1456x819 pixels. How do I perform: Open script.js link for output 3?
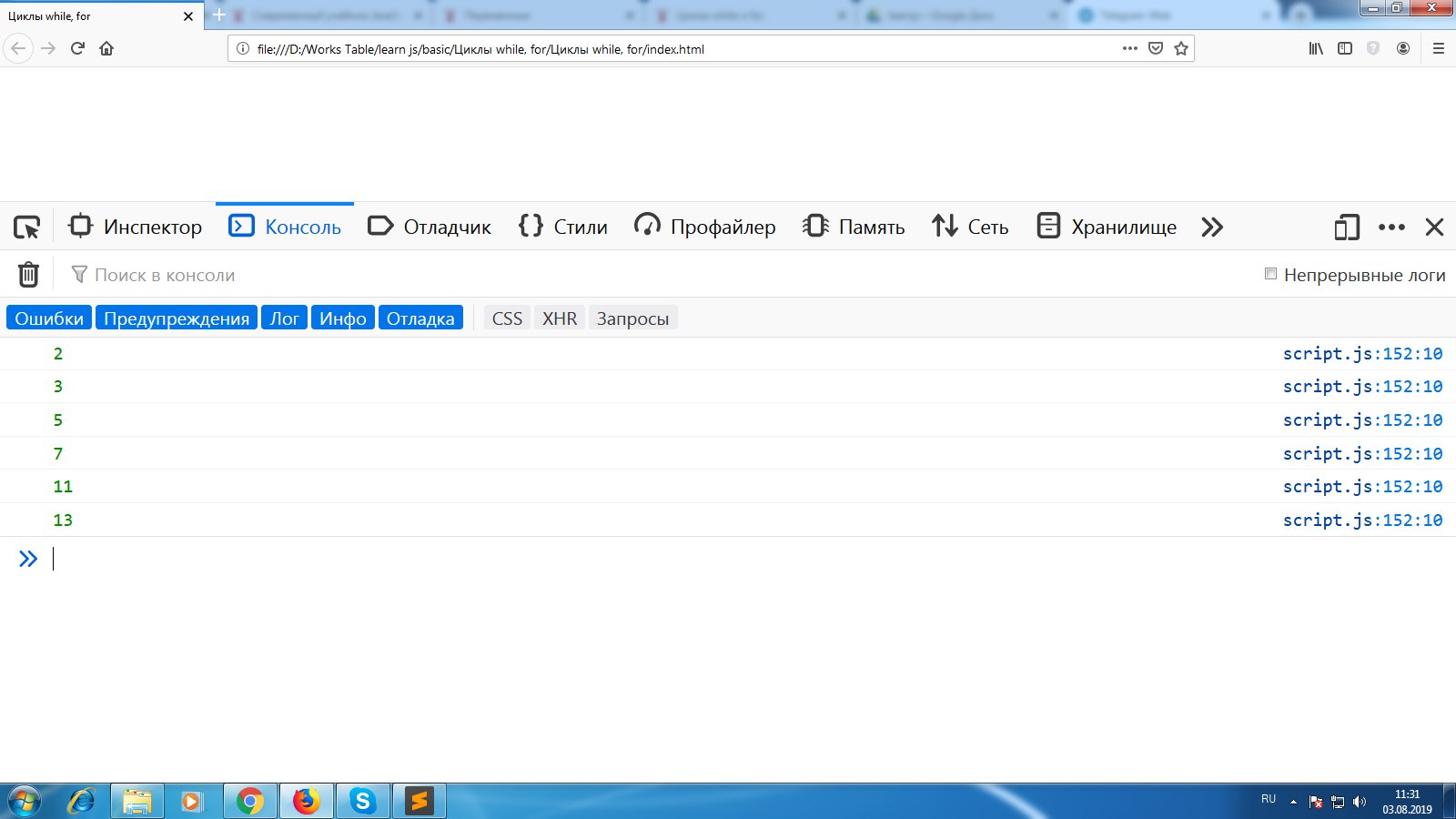click(x=1362, y=386)
